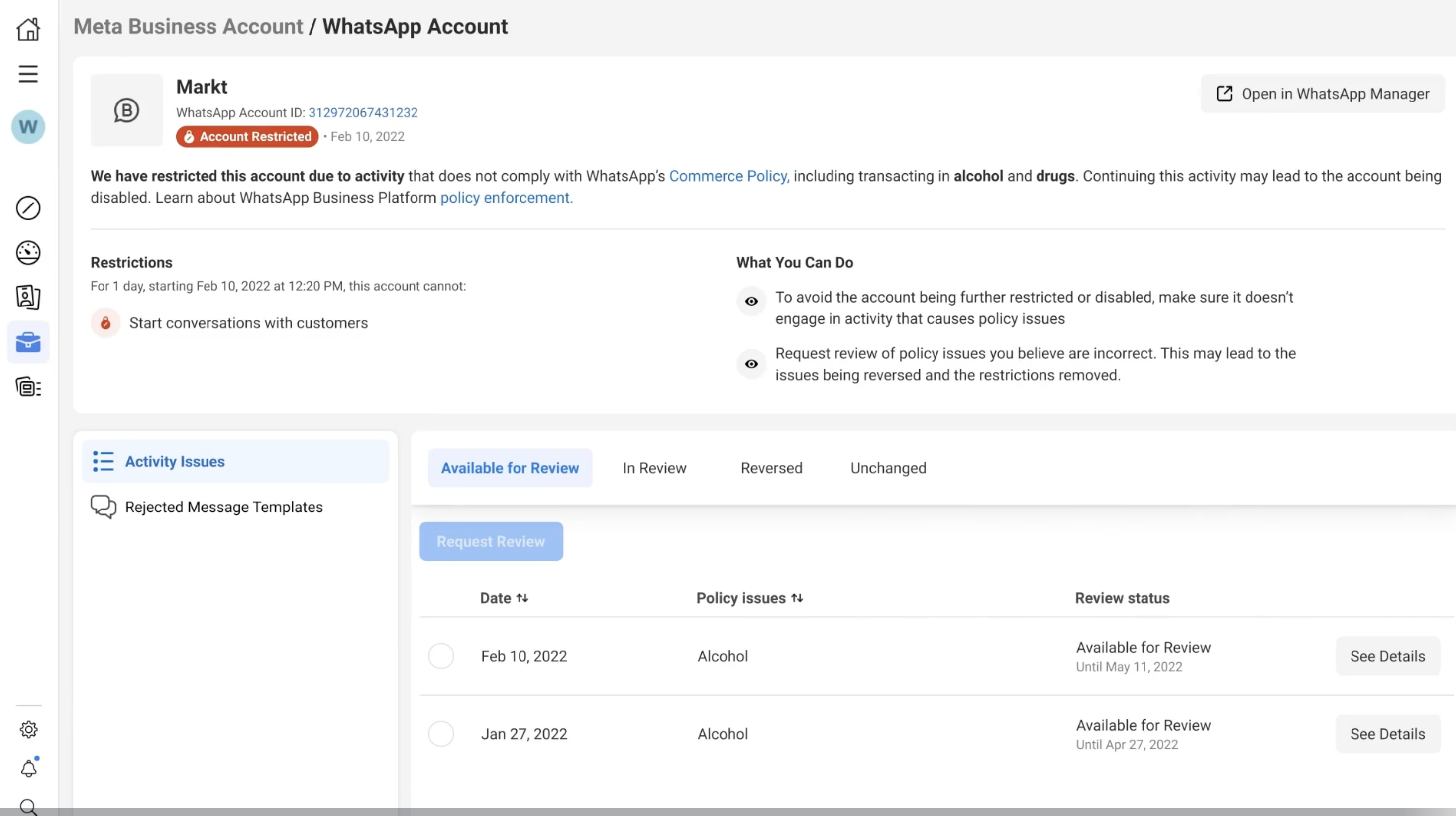Select the blue briefcase sidebar icon
The image size is (1456, 816).
point(28,342)
